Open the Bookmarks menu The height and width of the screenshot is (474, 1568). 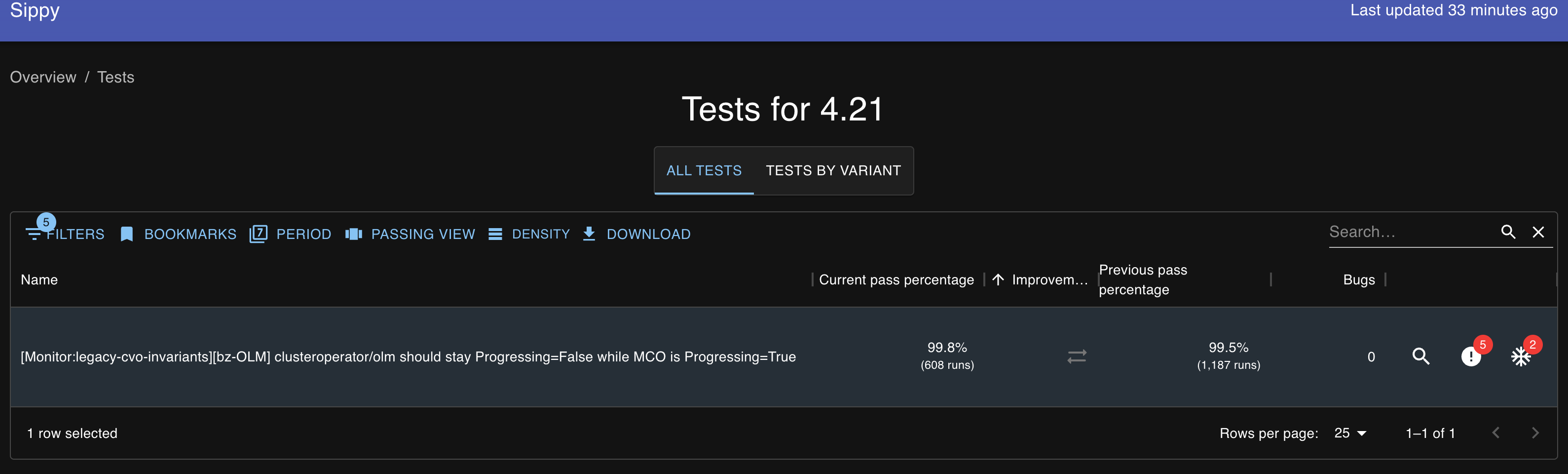point(178,234)
